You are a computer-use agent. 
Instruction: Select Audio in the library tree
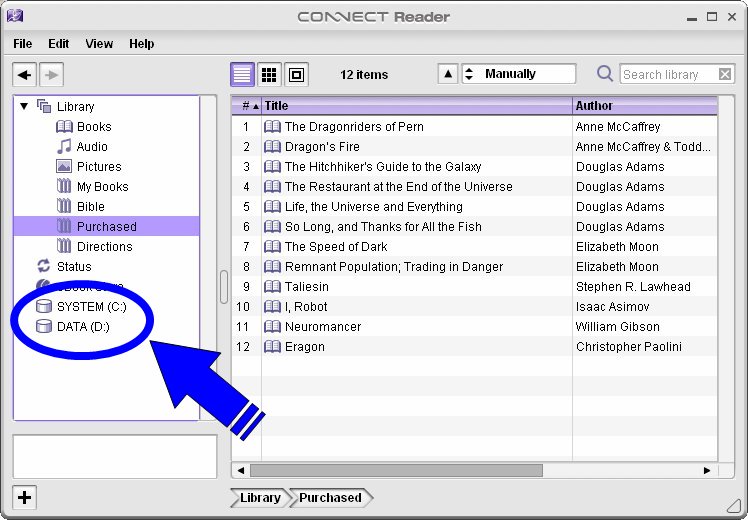pyautogui.click(x=92, y=146)
